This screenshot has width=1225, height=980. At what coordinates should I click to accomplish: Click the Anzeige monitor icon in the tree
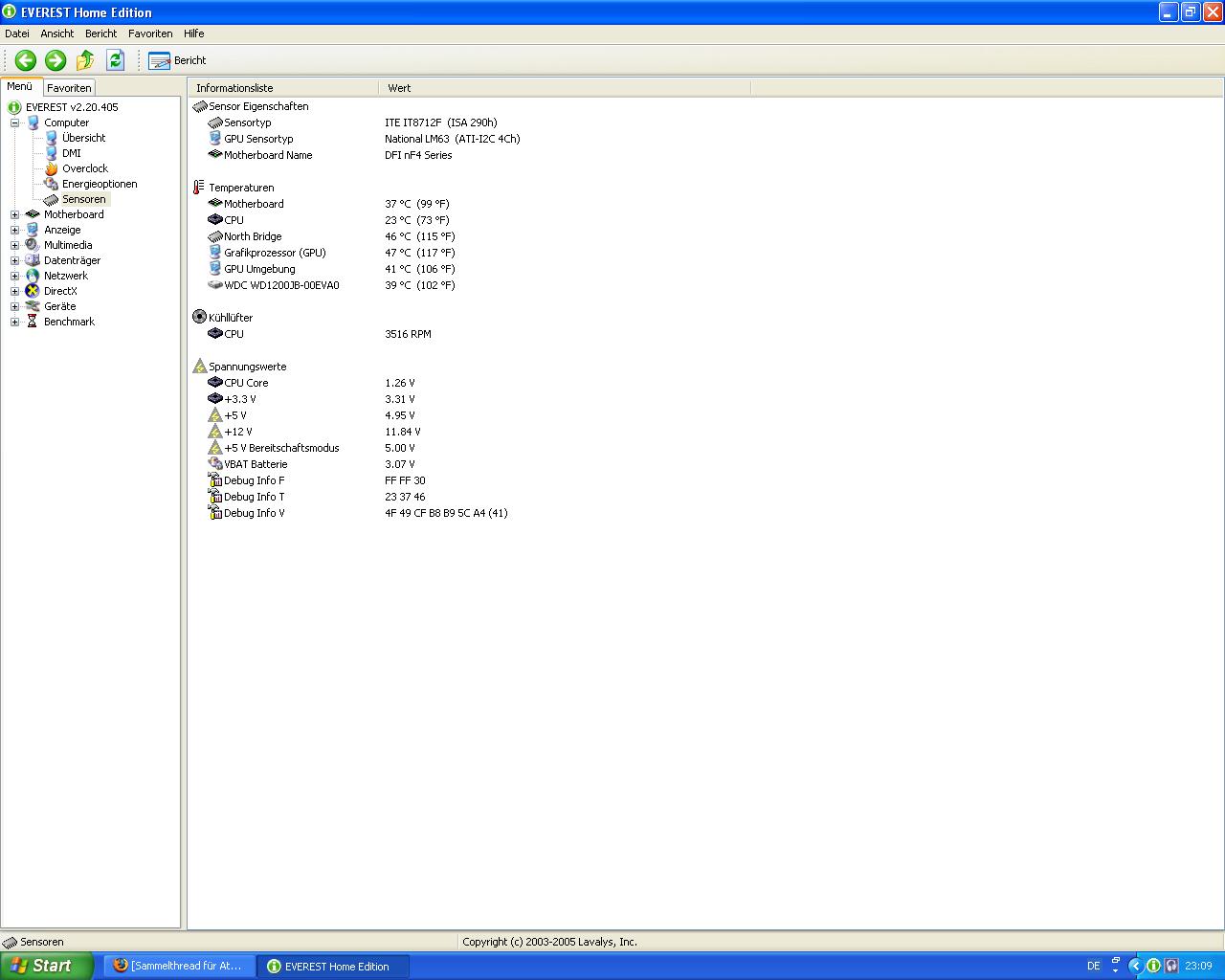point(33,230)
